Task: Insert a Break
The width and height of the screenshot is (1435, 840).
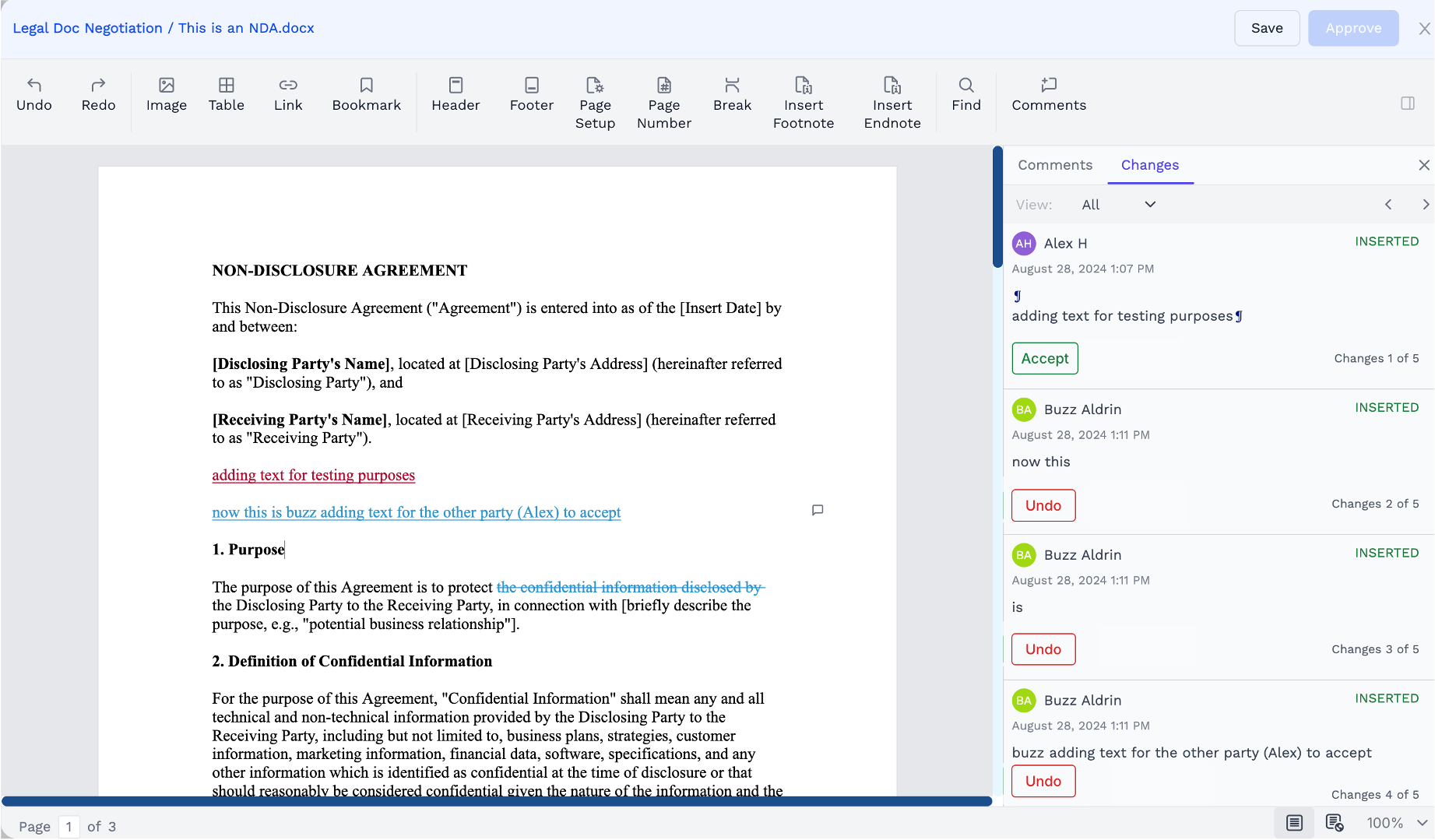Action: point(732,94)
